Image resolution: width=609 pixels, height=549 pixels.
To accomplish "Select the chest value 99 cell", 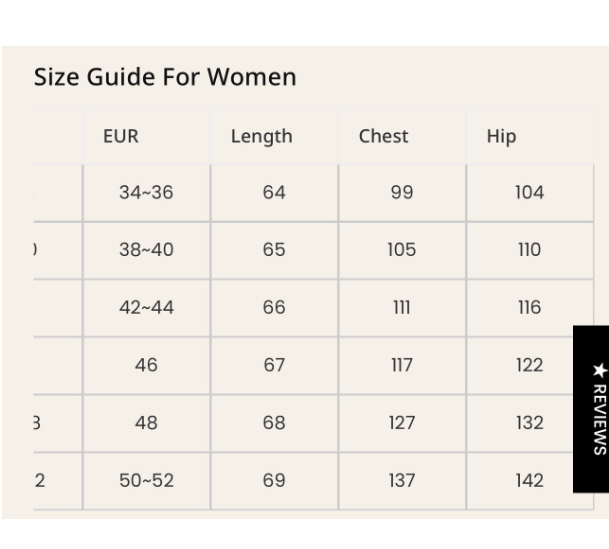I will [x=402, y=193].
